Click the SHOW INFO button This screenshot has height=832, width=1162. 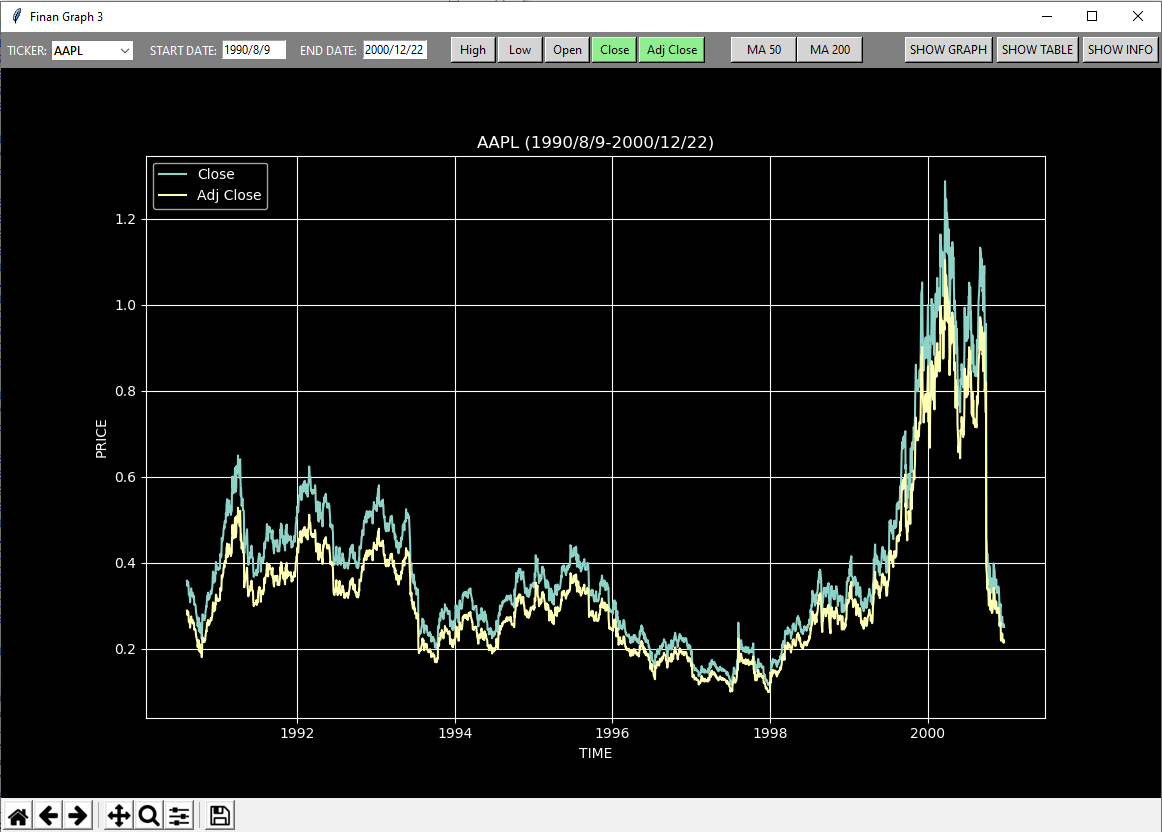click(x=1120, y=50)
